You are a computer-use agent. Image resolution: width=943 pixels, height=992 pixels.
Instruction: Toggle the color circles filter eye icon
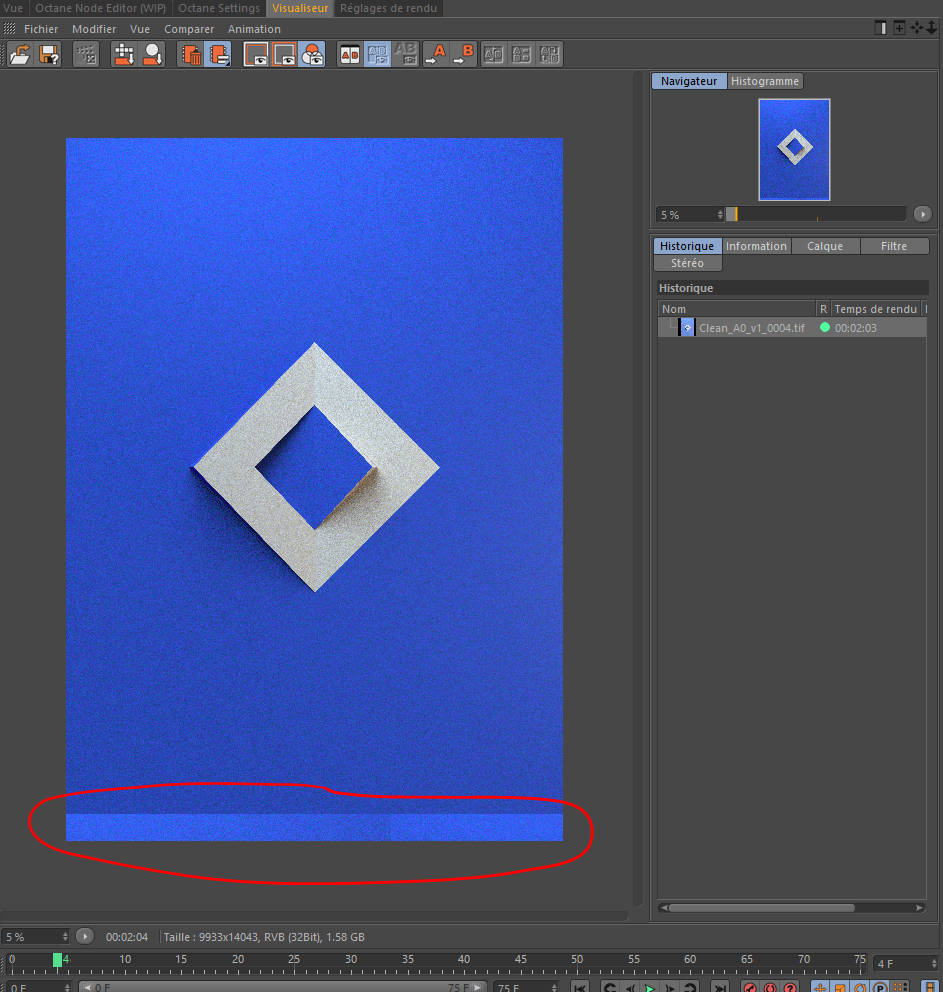(312, 54)
